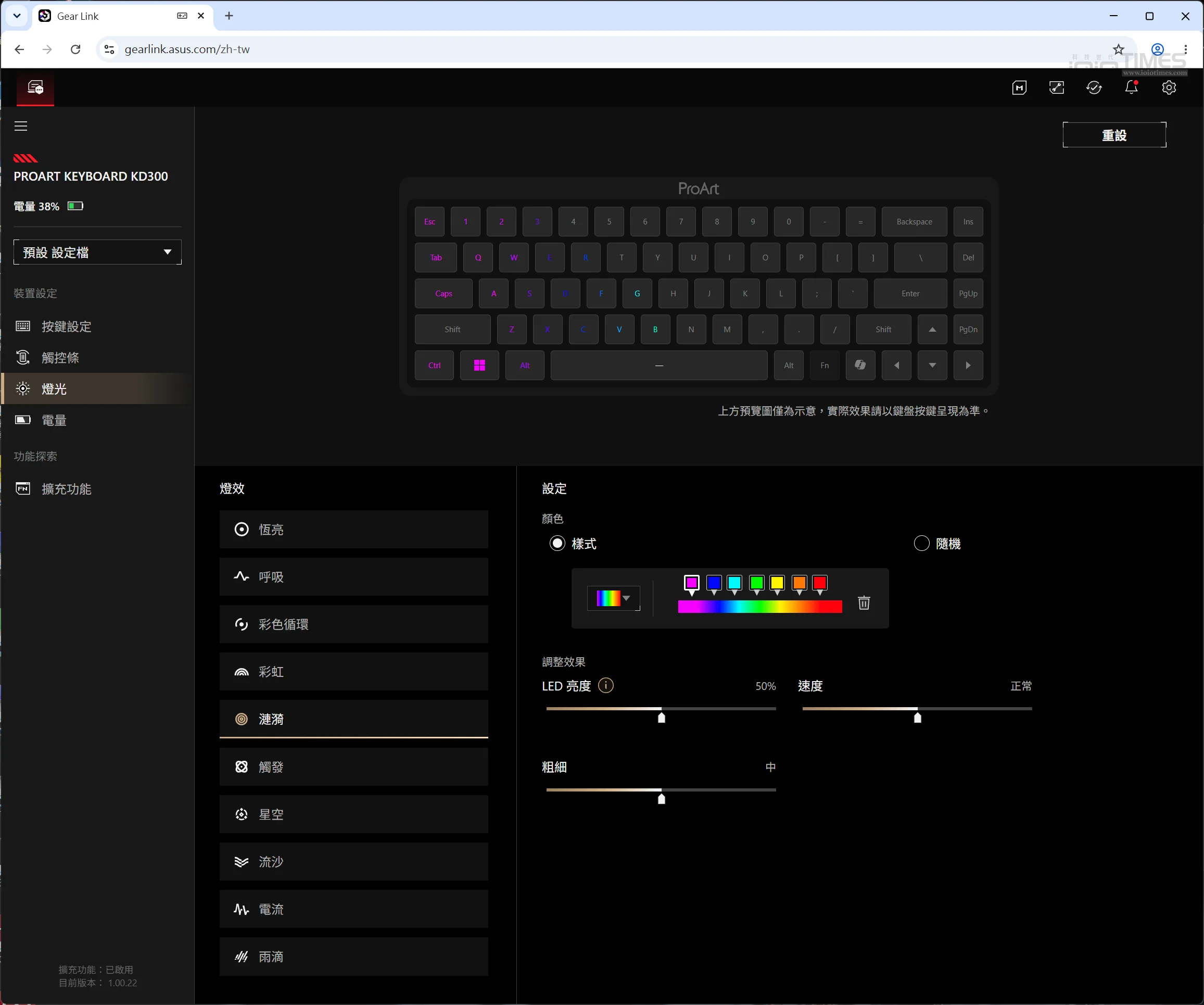Select the magenta color stop swatch

(692, 583)
